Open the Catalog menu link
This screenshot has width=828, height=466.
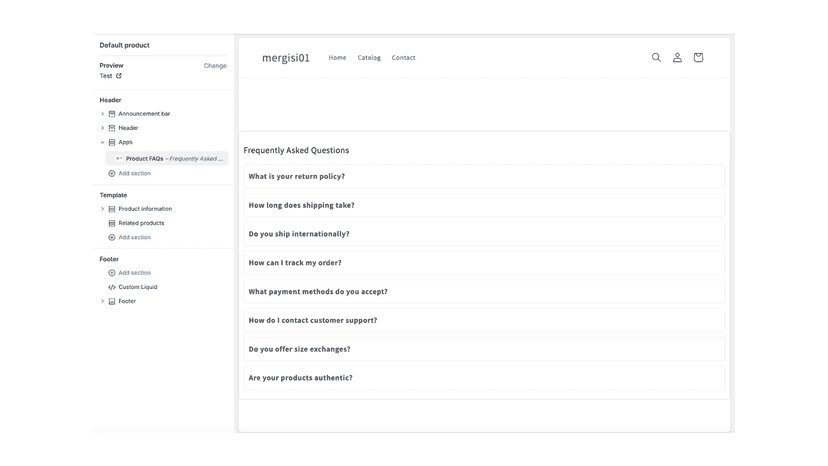[369, 58]
